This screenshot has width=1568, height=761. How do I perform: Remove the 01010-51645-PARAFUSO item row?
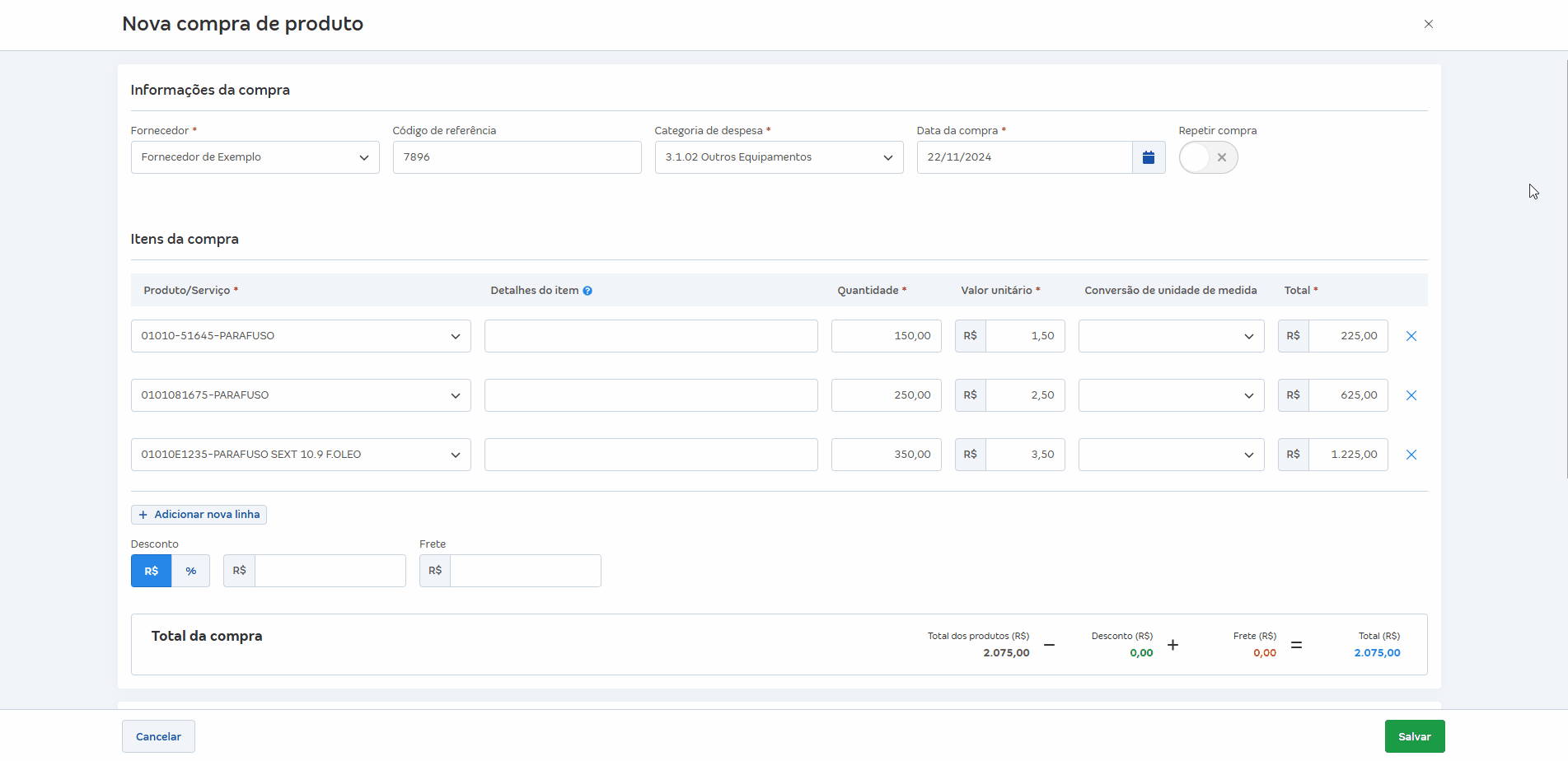pyautogui.click(x=1411, y=336)
